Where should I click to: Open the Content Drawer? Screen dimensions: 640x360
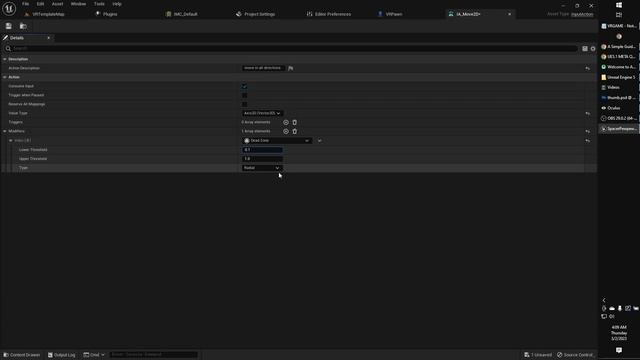coord(22,355)
